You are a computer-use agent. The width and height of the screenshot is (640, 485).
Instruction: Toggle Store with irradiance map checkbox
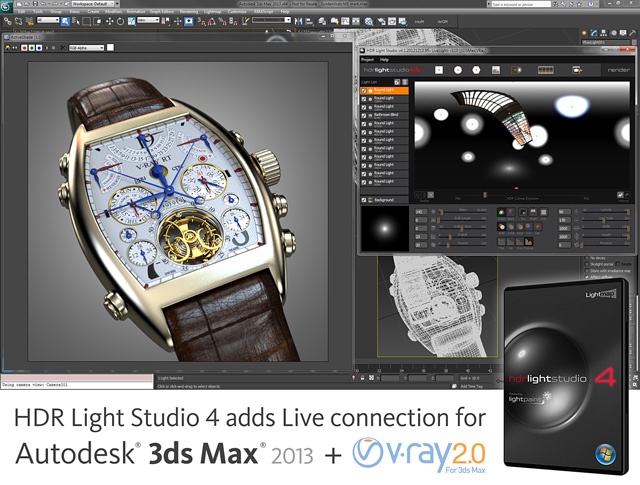tap(587, 271)
